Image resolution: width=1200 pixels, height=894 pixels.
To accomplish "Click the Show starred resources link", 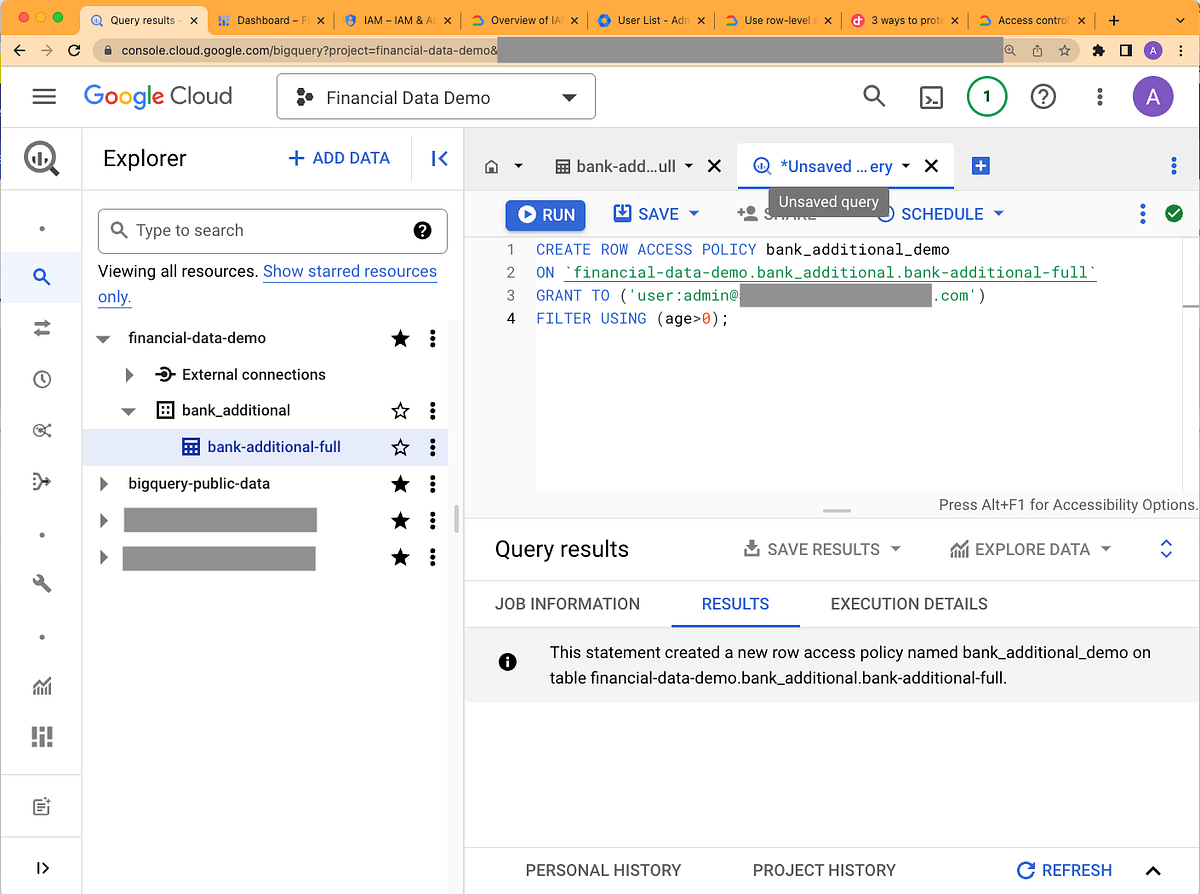I will 350,271.
